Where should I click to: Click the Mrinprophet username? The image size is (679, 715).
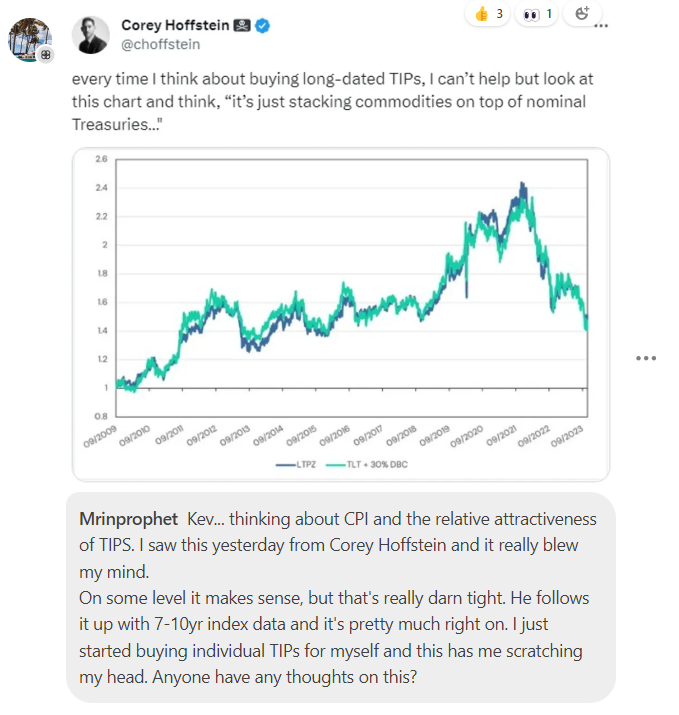tap(128, 519)
